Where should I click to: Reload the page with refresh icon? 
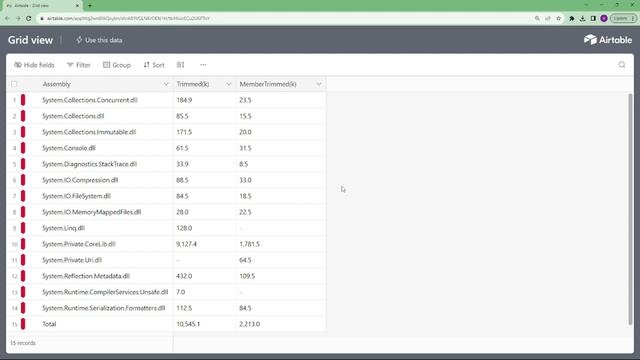(29, 18)
